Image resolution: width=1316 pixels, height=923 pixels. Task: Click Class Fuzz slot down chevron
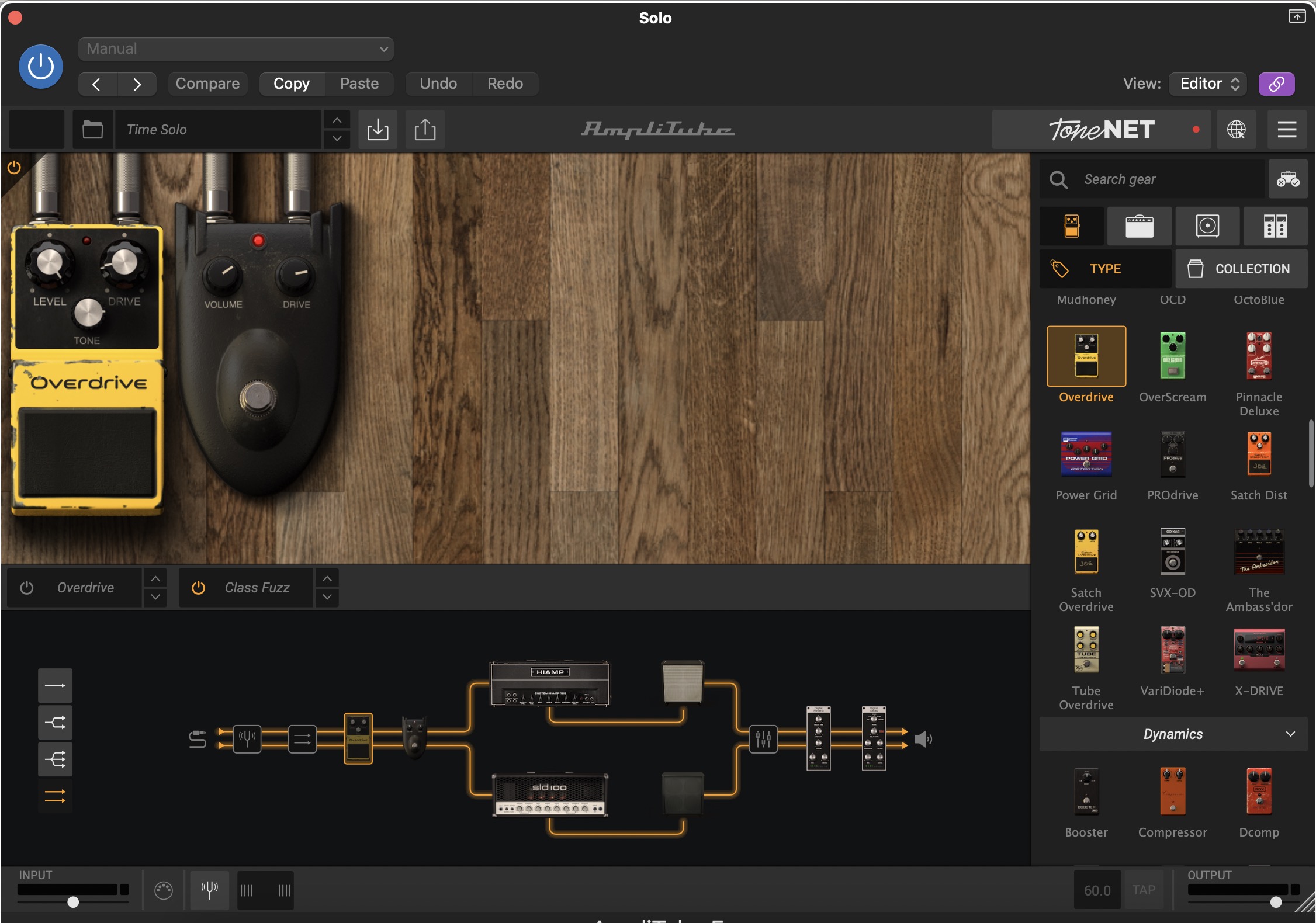[x=327, y=598]
